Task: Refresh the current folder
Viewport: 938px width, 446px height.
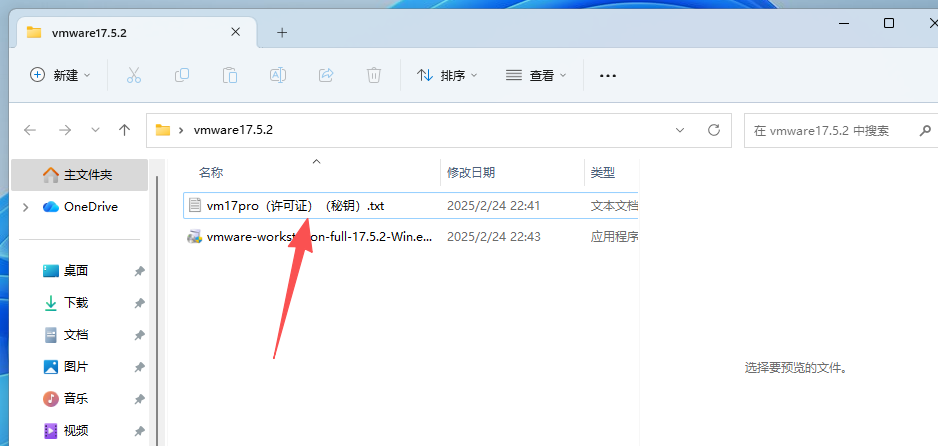Action: [713, 130]
